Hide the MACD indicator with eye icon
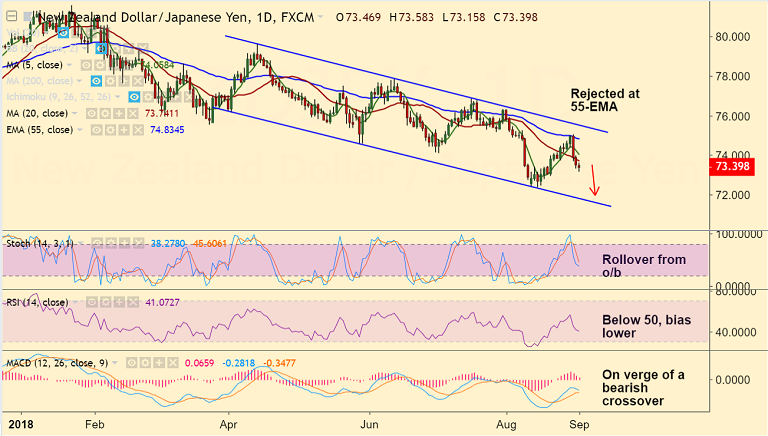 (131, 363)
